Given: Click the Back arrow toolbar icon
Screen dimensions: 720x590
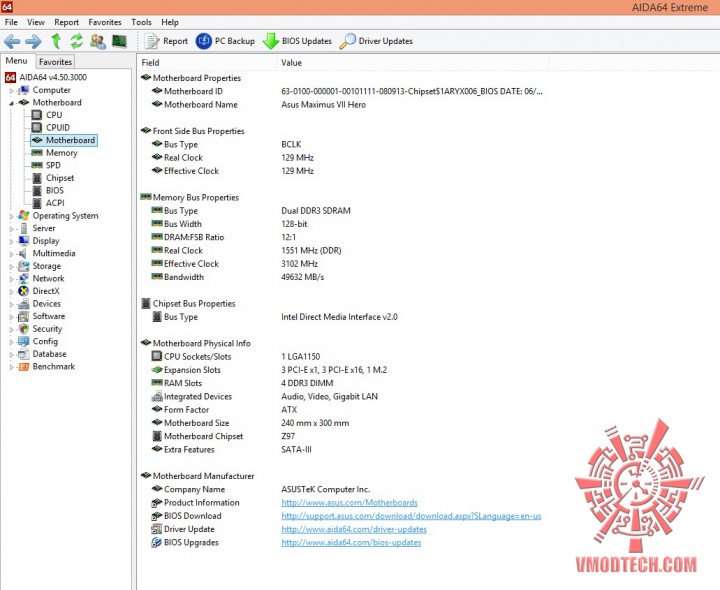Looking at the screenshot, I should [x=12, y=41].
